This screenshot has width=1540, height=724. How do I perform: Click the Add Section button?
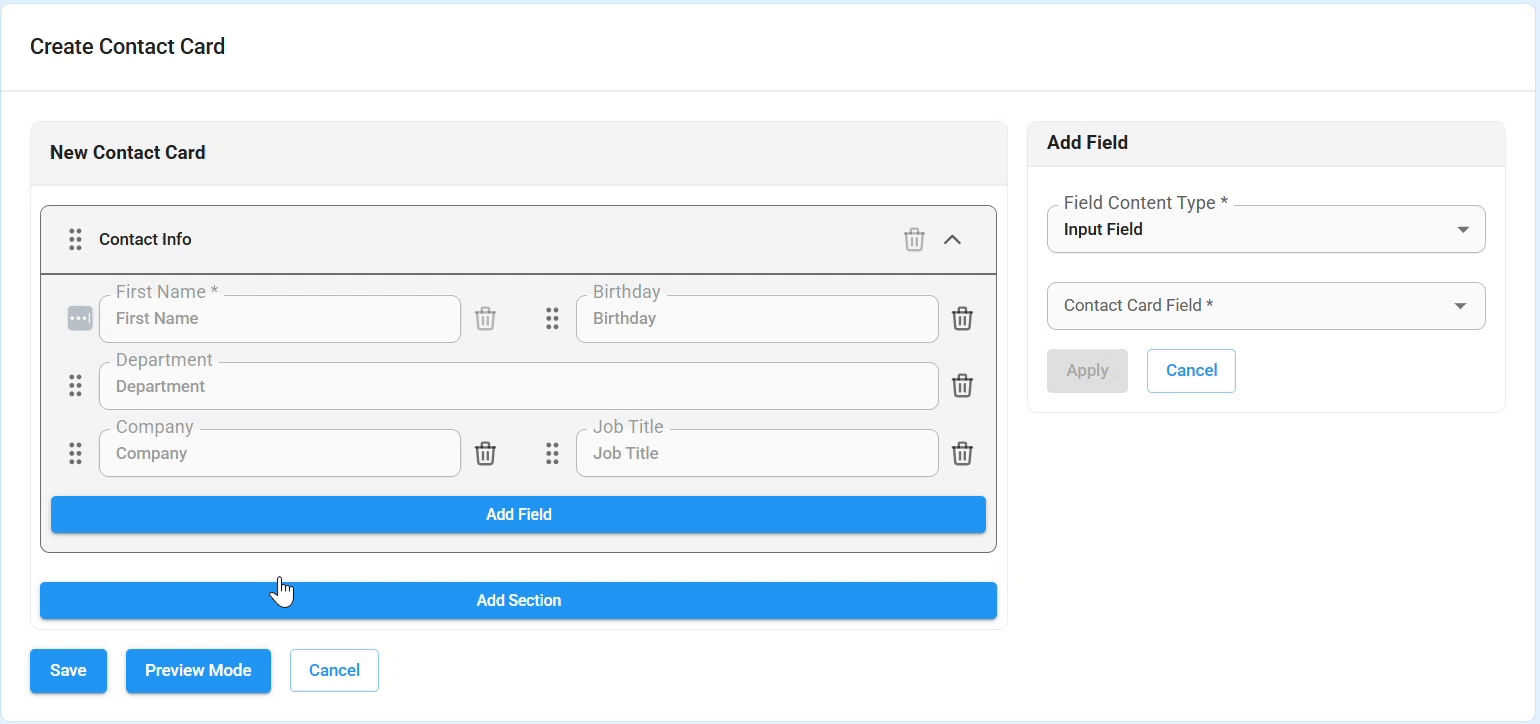[x=518, y=600]
